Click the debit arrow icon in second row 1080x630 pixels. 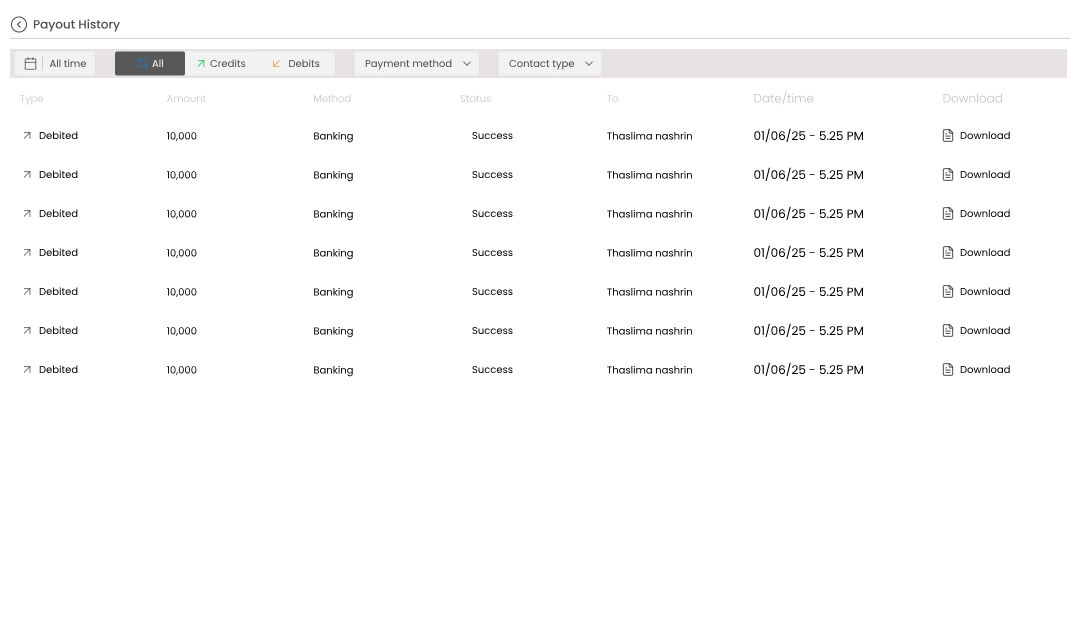(27, 175)
